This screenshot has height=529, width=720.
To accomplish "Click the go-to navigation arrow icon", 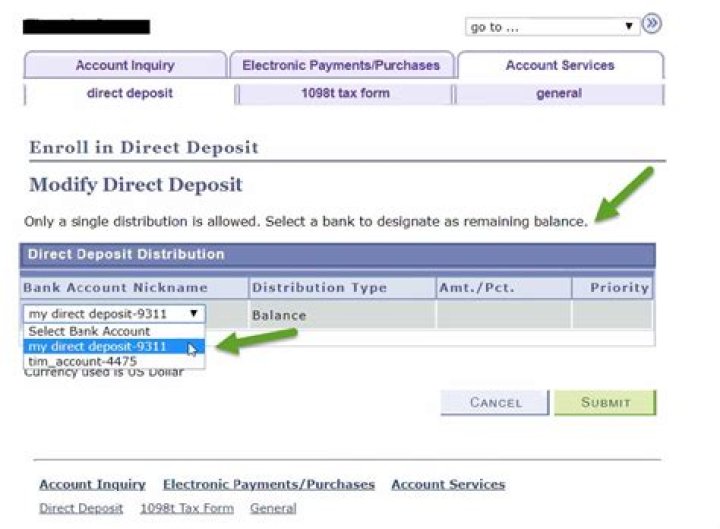I will click(653, 25).
